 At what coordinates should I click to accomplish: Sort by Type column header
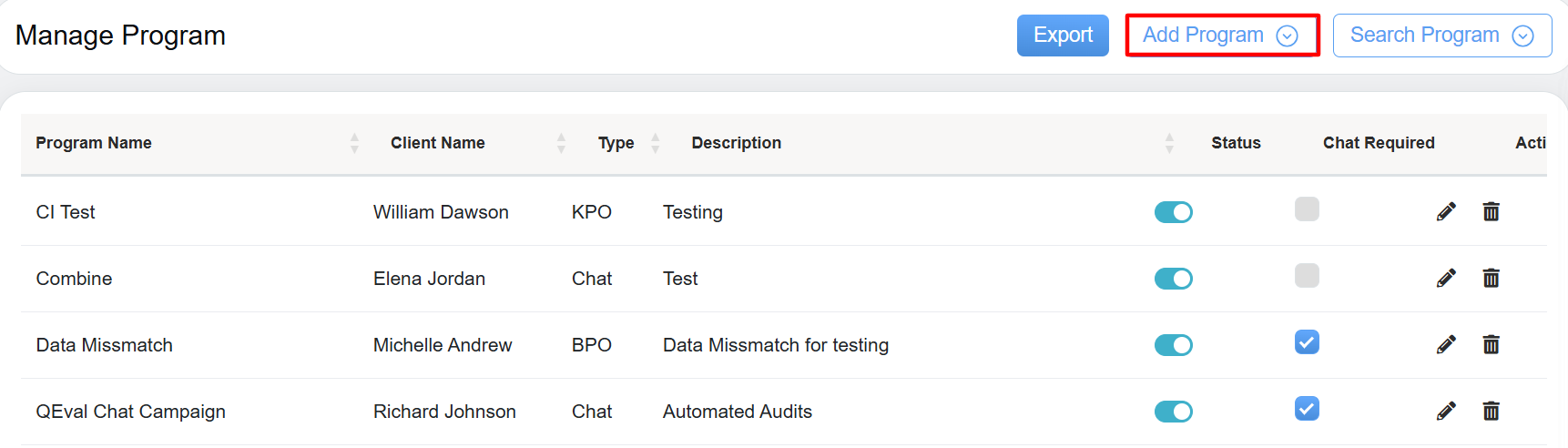pos(616,143)
